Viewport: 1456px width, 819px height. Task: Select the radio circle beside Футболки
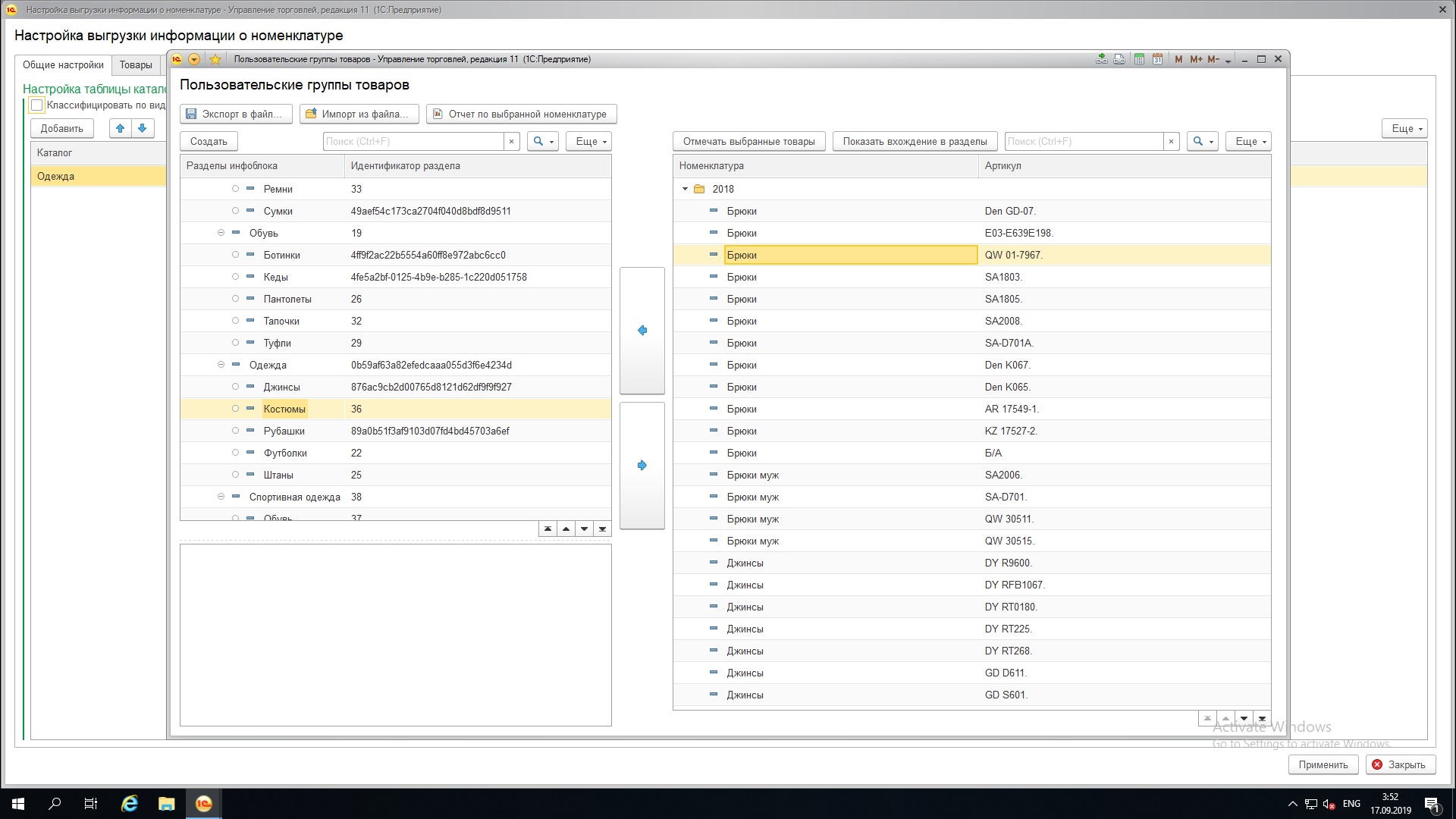pos(235,453)
